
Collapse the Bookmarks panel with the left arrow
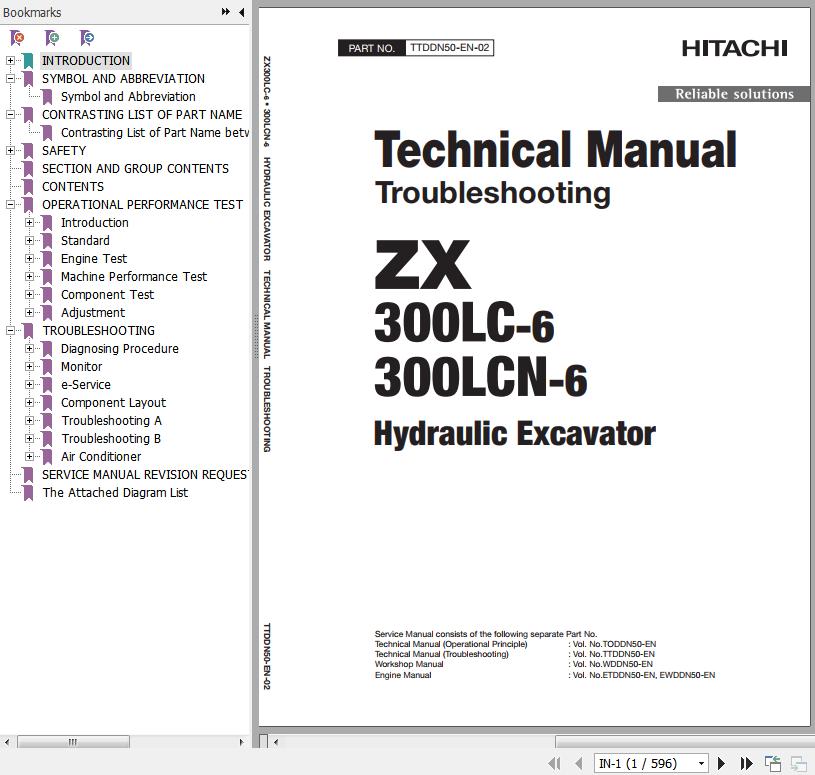(241, 12)
